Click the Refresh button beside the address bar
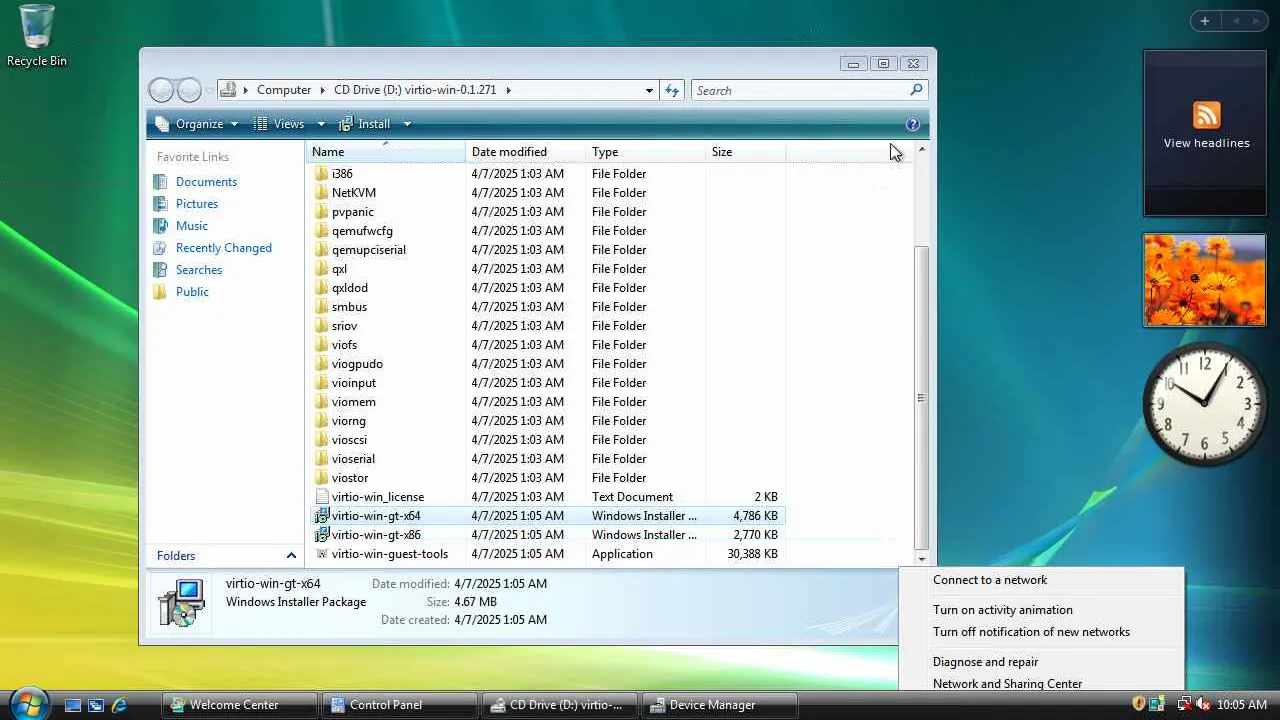 click(x=672, y=90)
